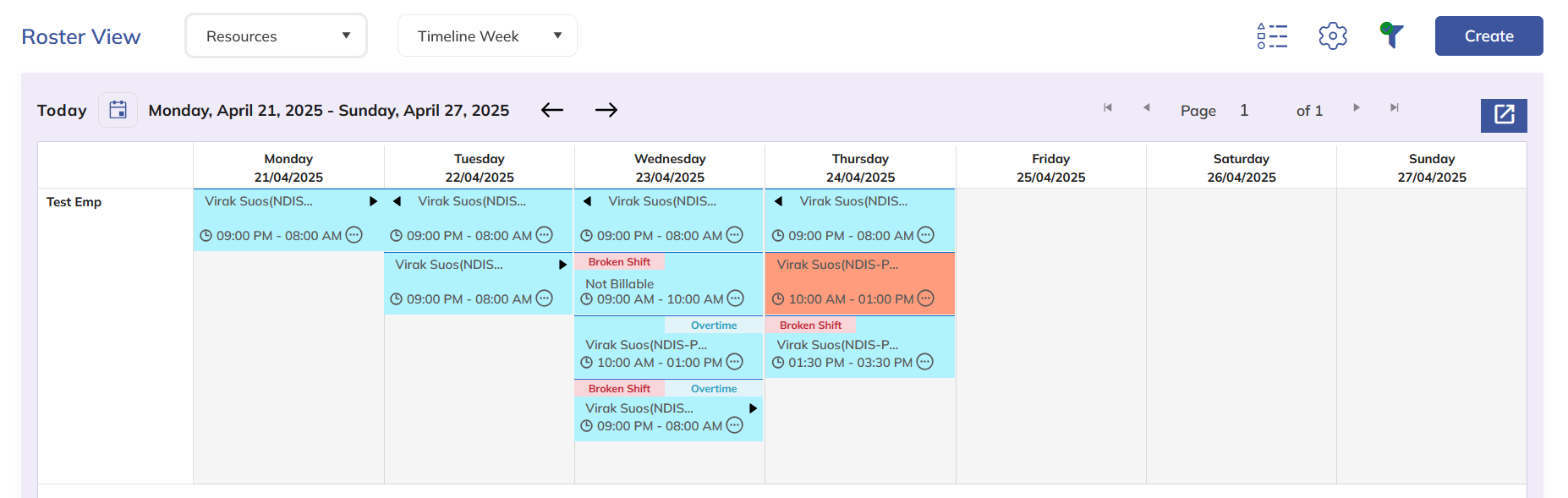
Task: Open more options on orange Thursday shift
Action: (x=926, y=298)
